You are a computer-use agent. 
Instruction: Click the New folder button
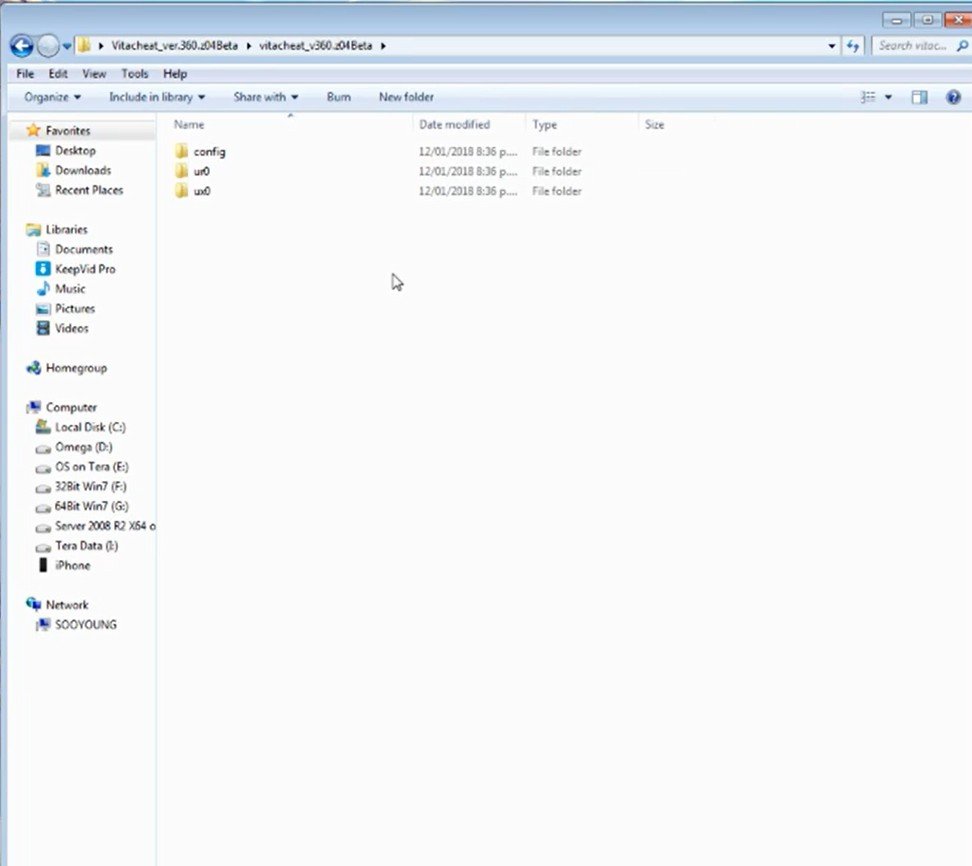tap(406, 97)
